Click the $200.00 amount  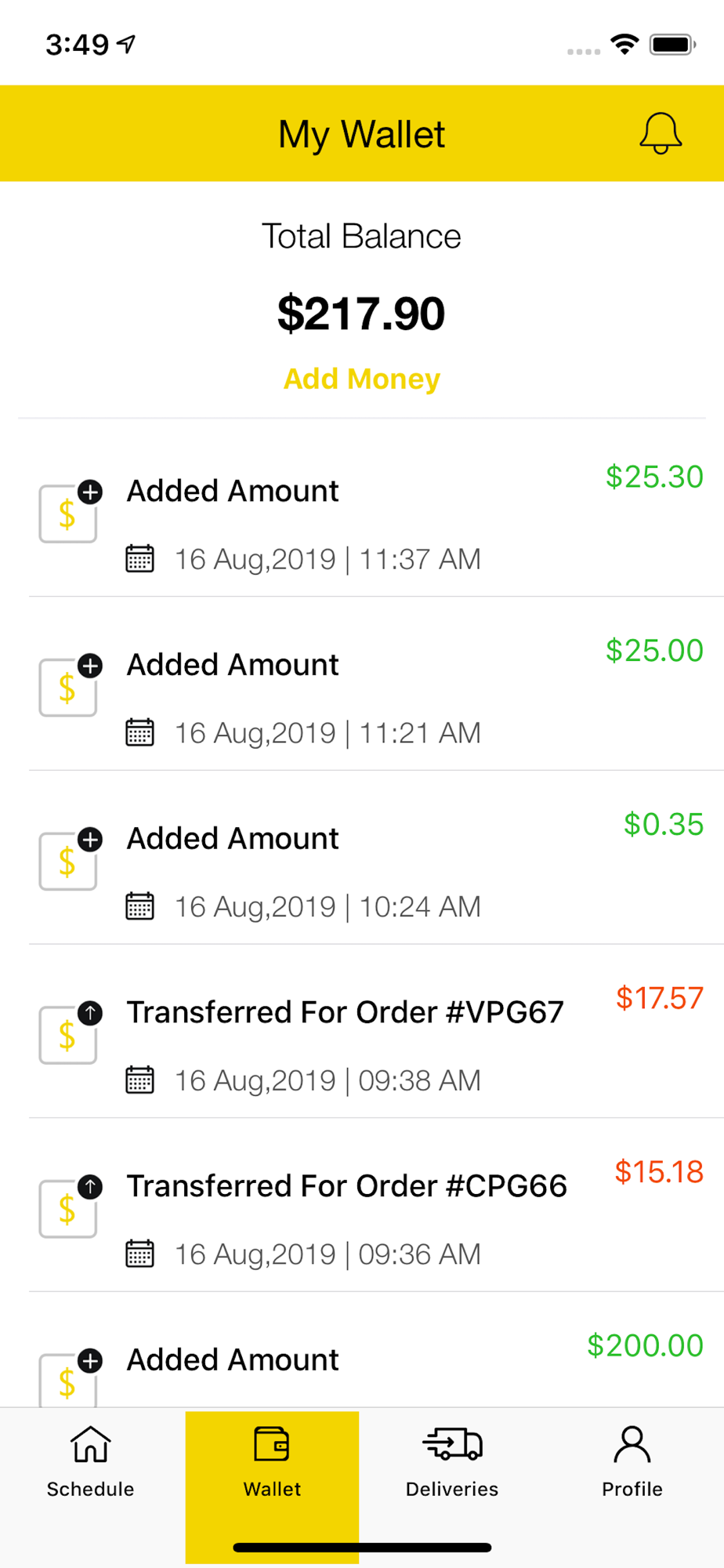pos(645,1345)
